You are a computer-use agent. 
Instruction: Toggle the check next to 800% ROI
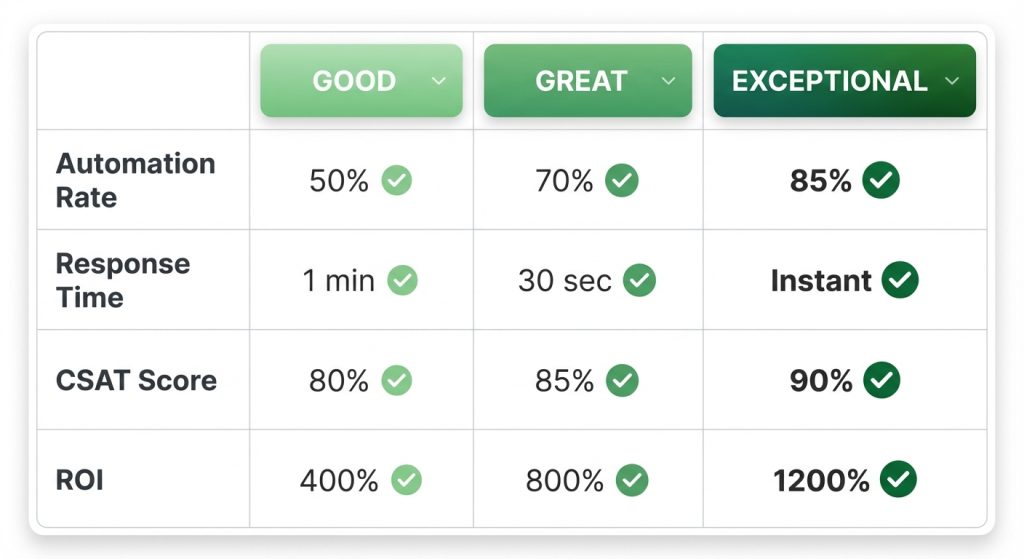point(632,480)
